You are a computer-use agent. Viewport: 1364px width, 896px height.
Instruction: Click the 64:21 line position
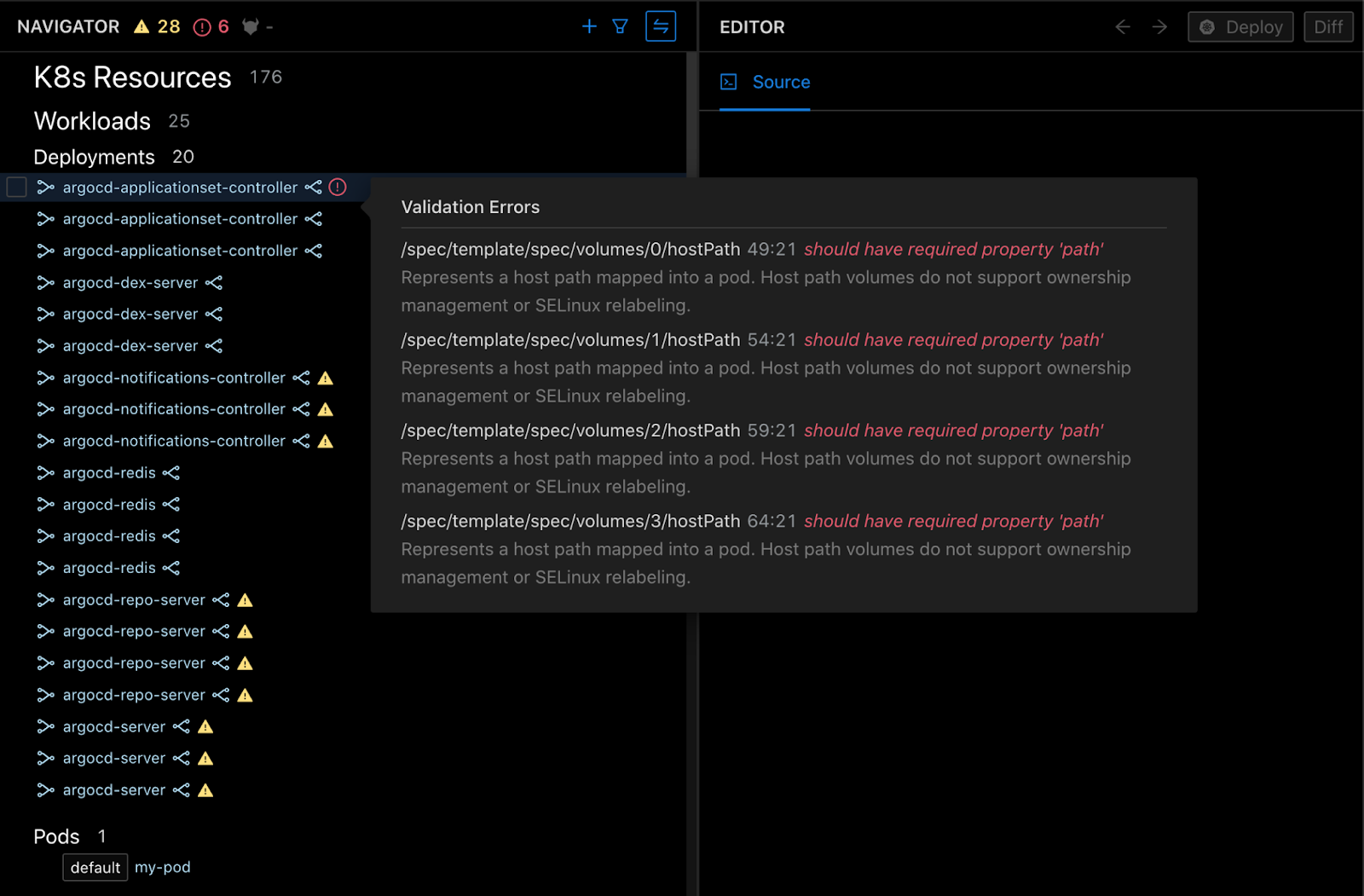tap(772, 521)
